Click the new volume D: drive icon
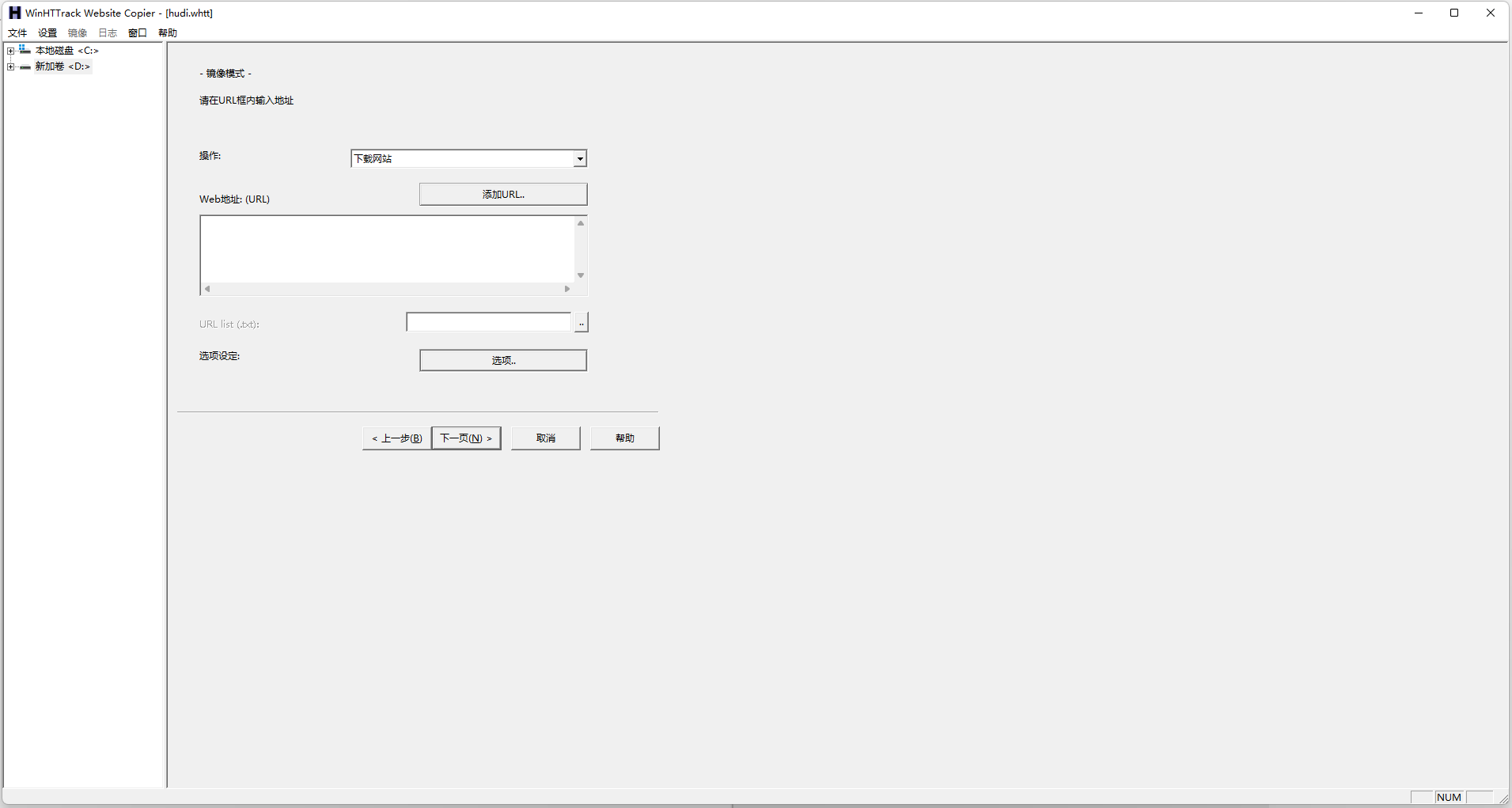 pos(25,66)
